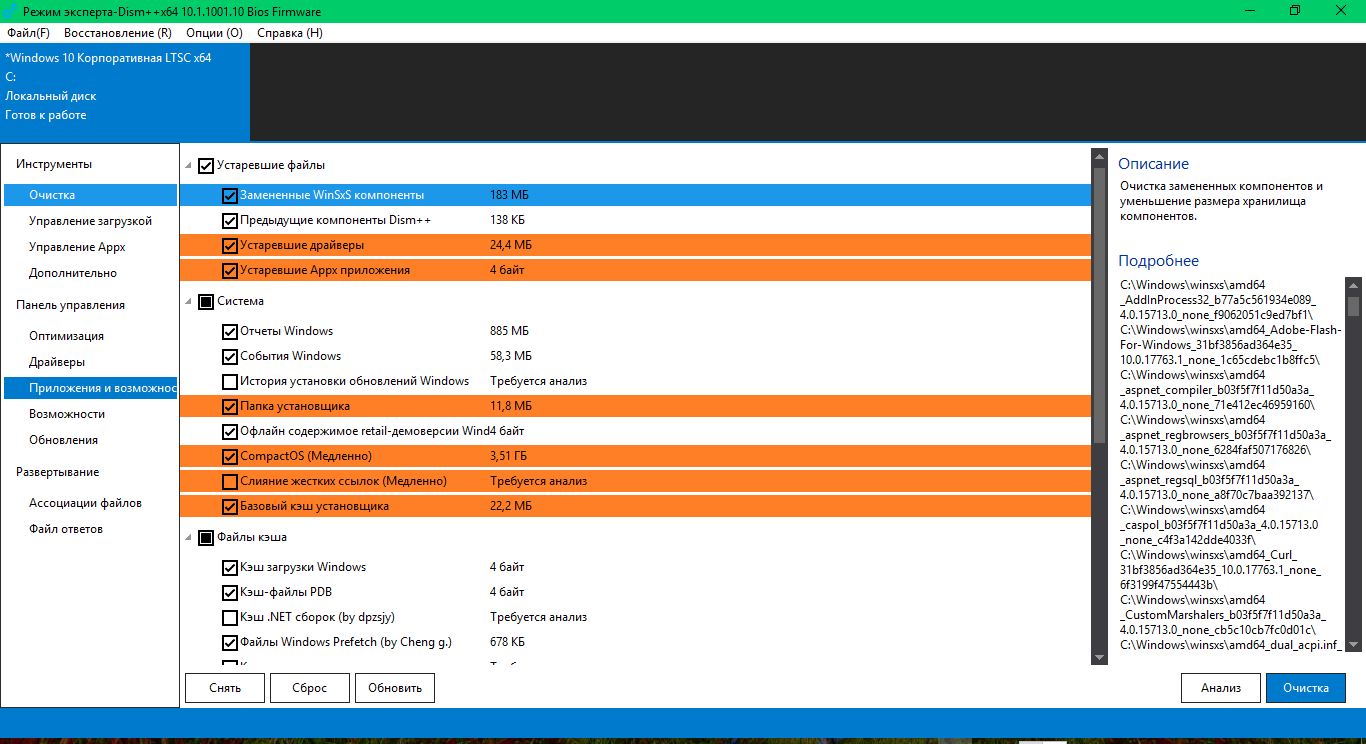Open Оптимизация in sidebar
The height and width of the screenshot is (744, 1366).
pyautogui.click(x=90, y=336)
